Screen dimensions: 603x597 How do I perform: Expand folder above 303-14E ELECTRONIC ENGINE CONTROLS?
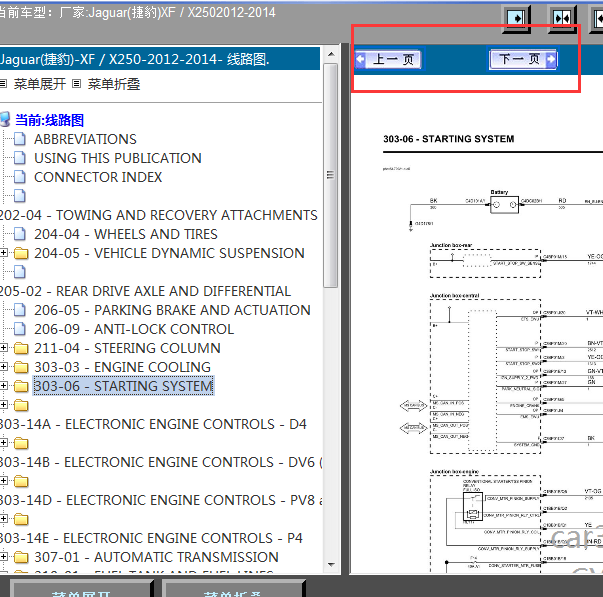pyautogui.click(x=3, y=519)
